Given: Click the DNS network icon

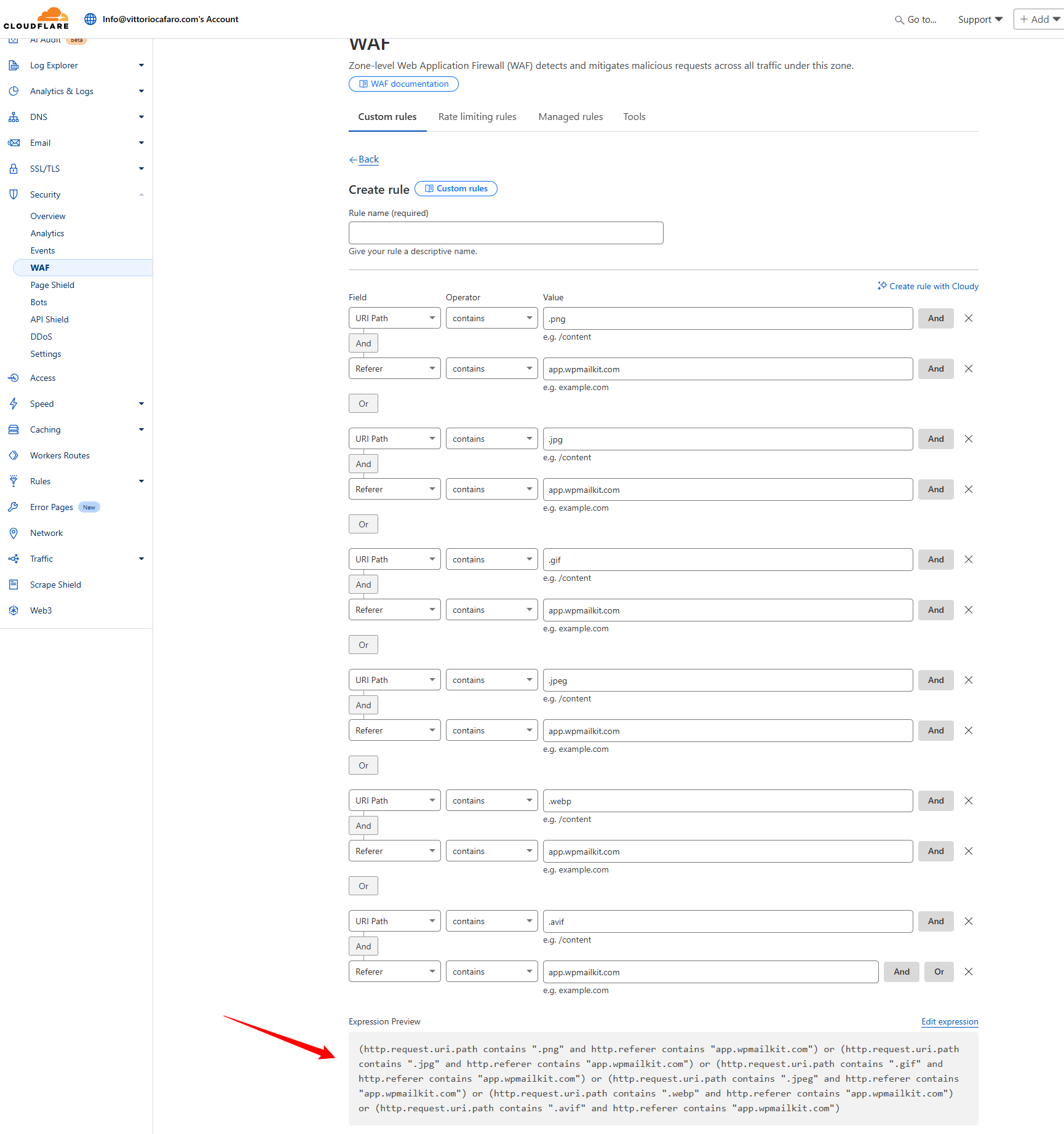Looking at the screenshot, I should click(x=14, y=117).
